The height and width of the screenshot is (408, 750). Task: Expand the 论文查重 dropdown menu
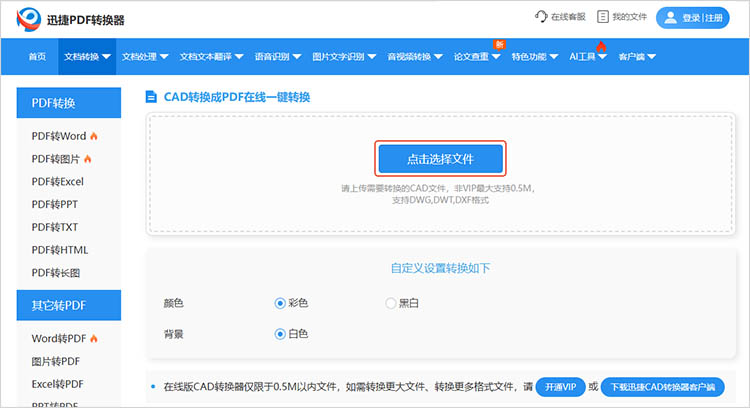(x=477, y=57)
